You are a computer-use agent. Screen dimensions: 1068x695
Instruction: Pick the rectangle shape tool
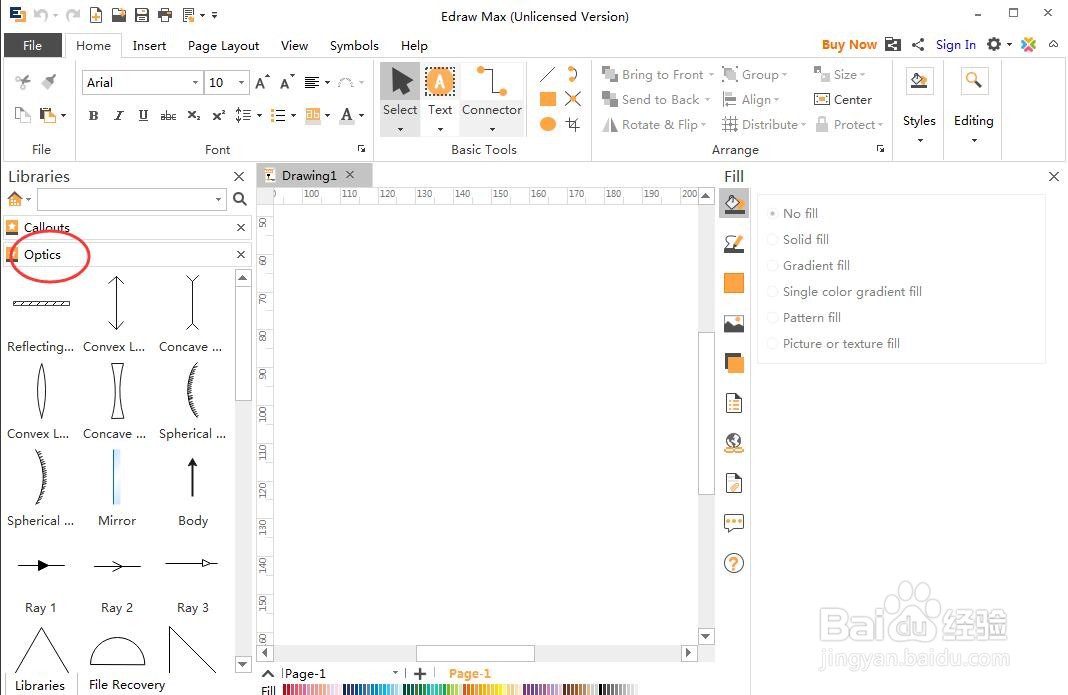(548, 99)
